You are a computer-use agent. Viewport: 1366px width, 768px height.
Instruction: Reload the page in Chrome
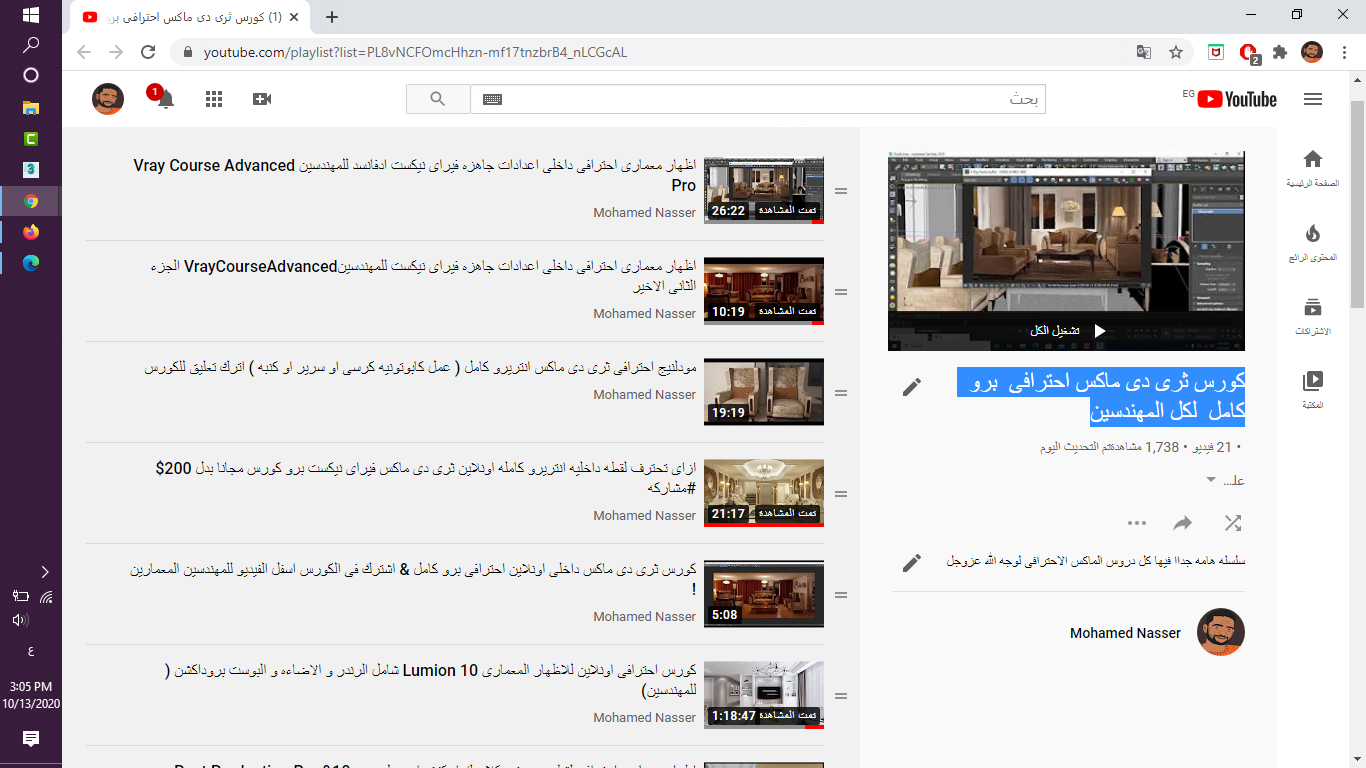click(x=148, y=52)
